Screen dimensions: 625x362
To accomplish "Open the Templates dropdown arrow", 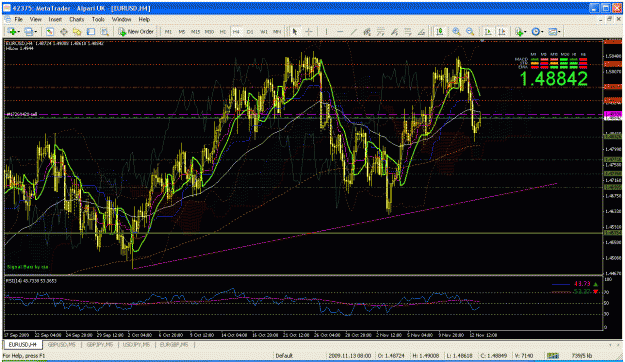I will tap(560, 31).
